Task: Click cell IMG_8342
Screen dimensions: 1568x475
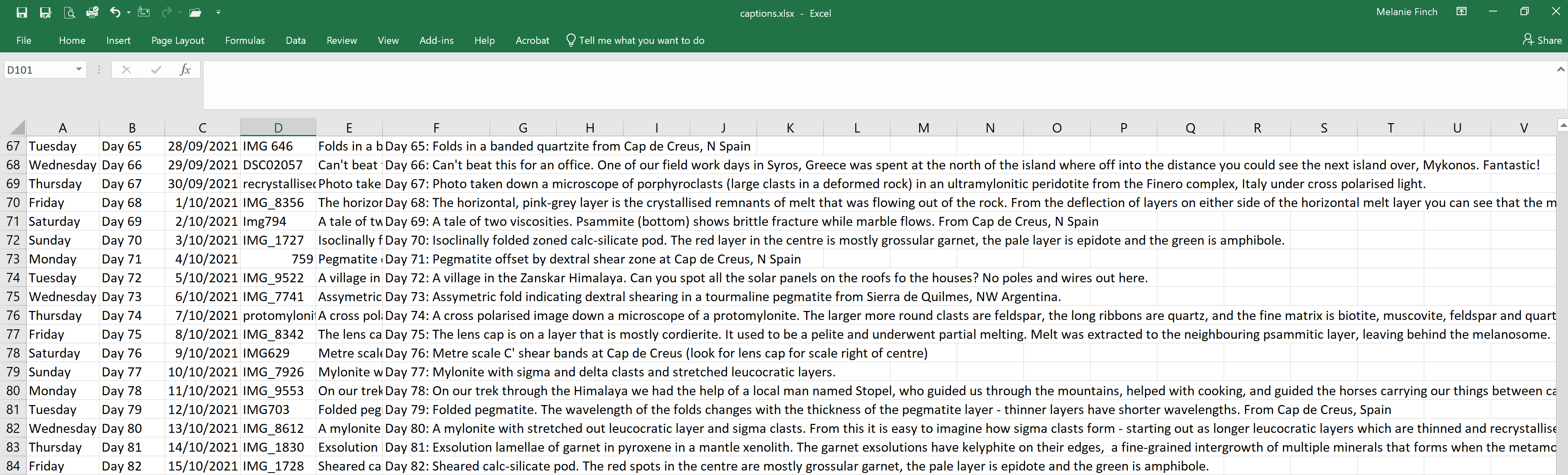Action: (x=278, y=335)
